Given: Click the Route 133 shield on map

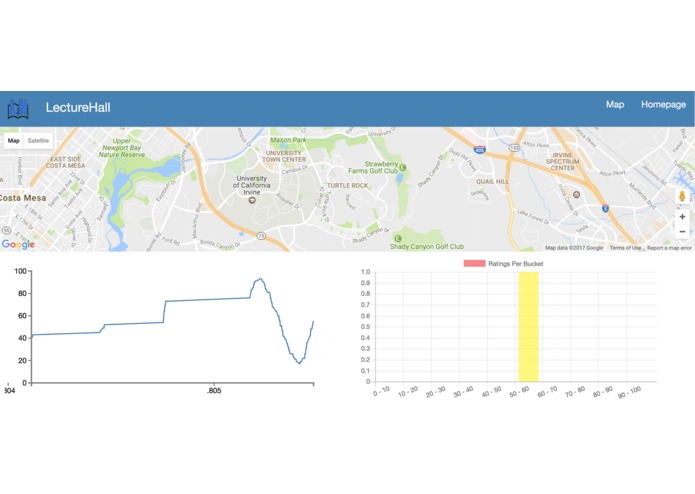Looking at the screenshot, I should [x=514, y=148].
